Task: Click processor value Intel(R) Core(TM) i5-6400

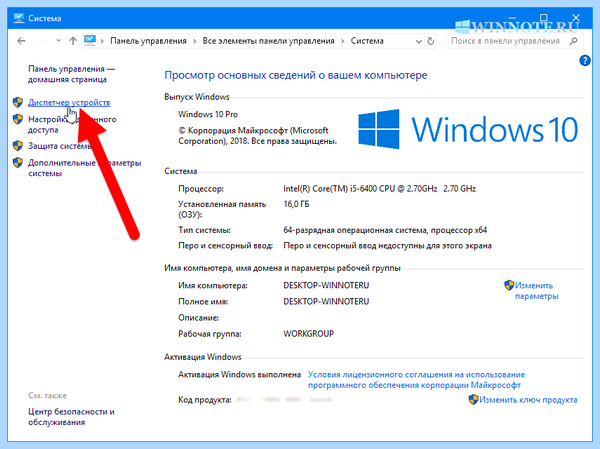Action: [x=379, y=189]
